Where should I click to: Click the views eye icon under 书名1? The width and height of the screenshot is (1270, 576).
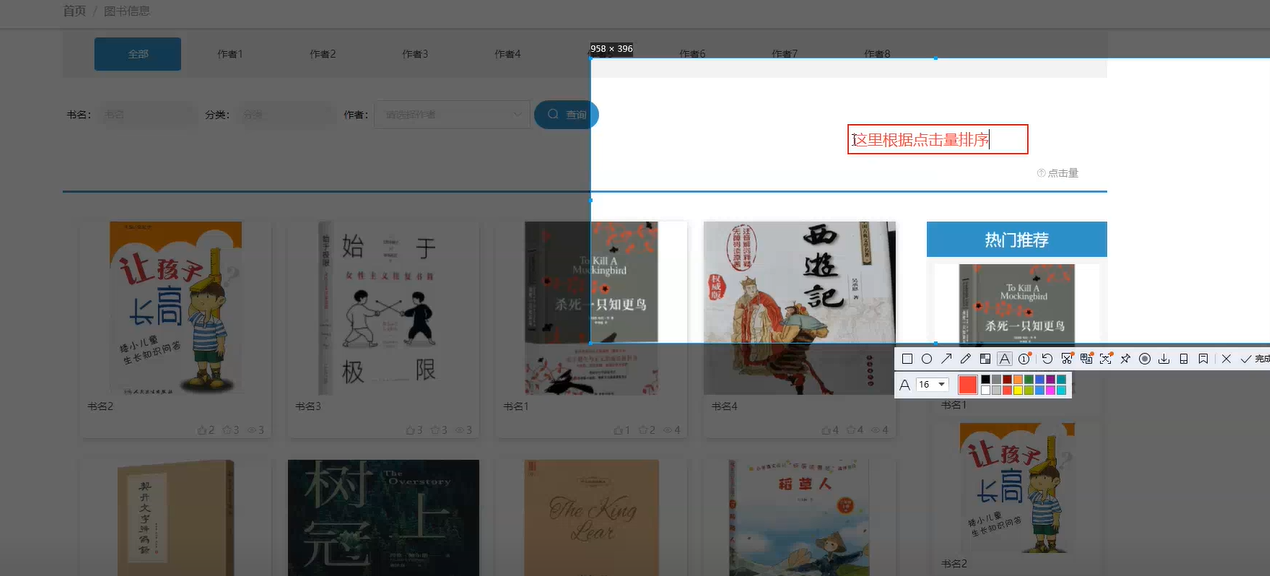667,430
